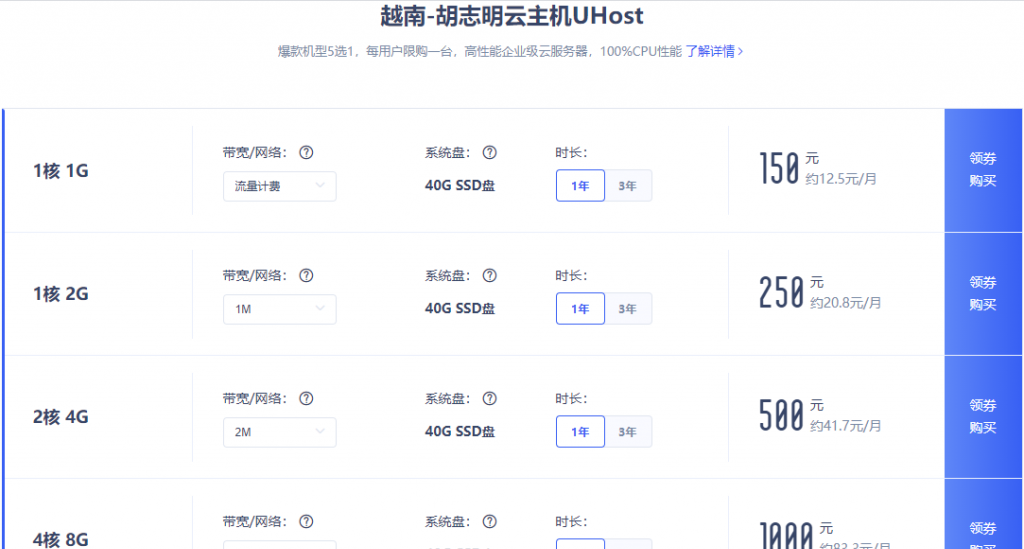Open bandwidth help icon in 1核 2G row
The image size is (1024, 549).
pos(306,275)
